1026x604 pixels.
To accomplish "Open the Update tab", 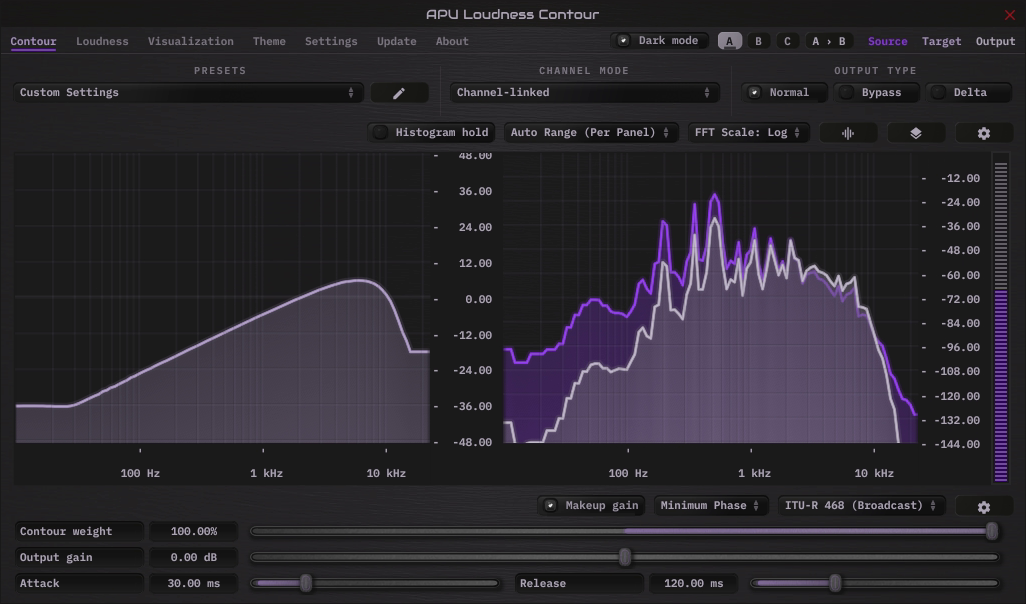I will click(397, 41).
